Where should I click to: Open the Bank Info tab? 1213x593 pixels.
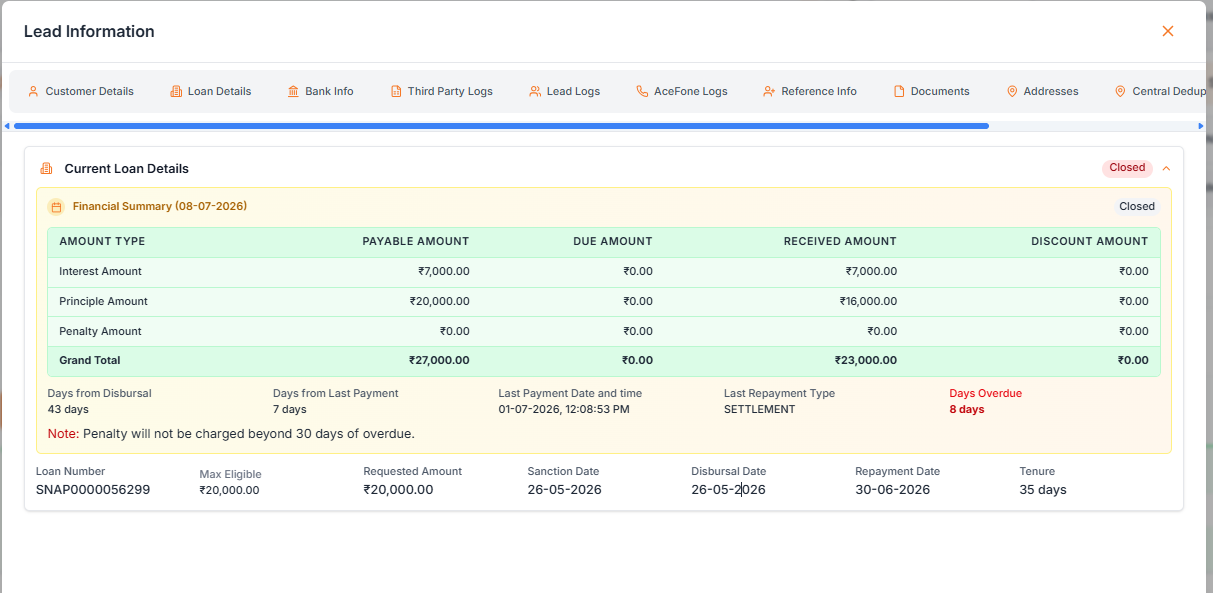[x=320, y=91]
